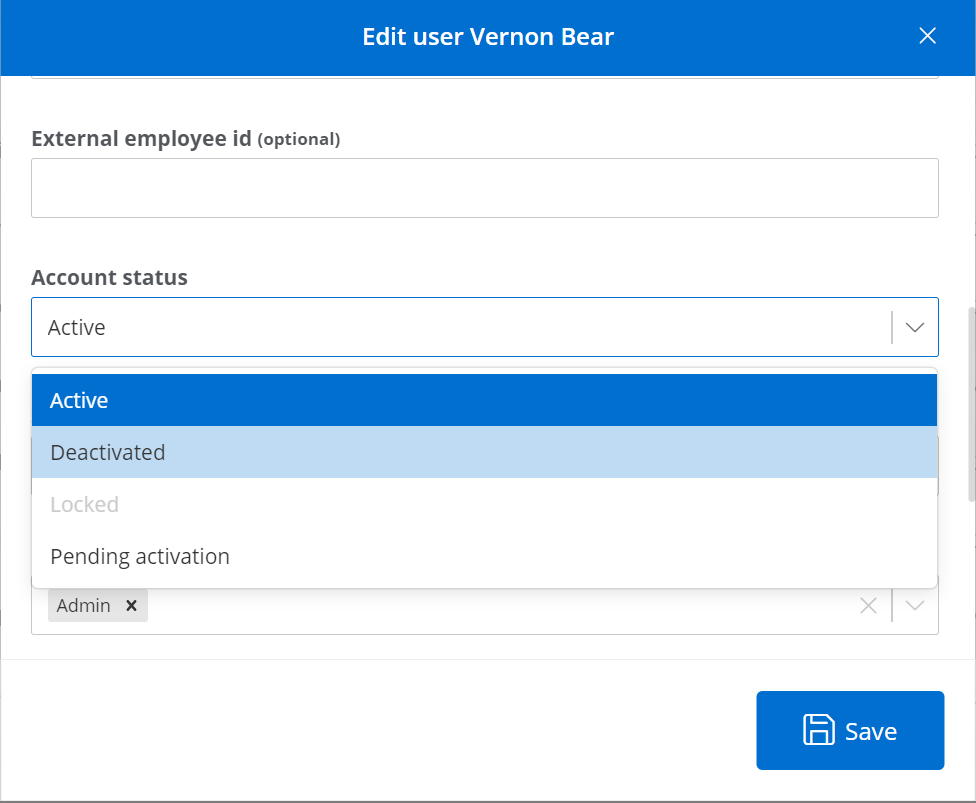Click the Save button
976x803 pixels.
coord(850,730)
